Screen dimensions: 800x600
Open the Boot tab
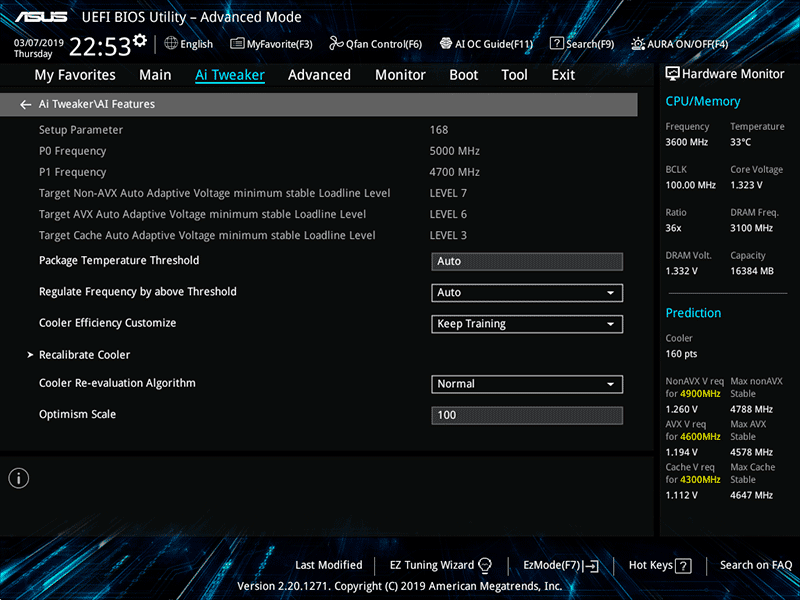464,75
